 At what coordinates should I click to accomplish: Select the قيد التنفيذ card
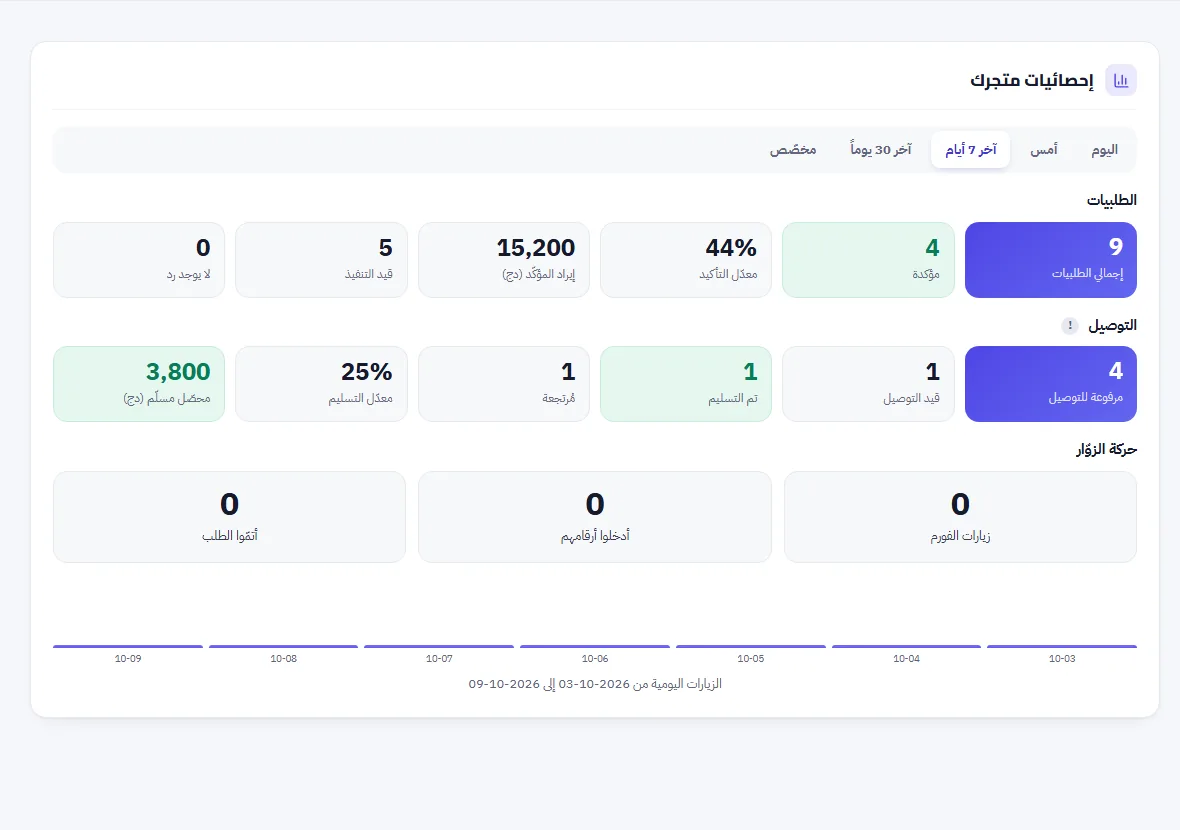click(321, 260)
